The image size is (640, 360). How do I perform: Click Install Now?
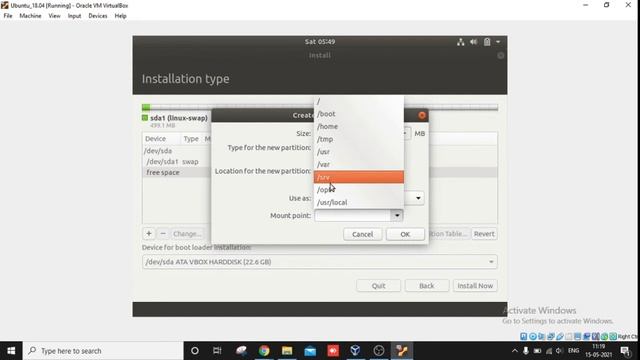[475, 286]
